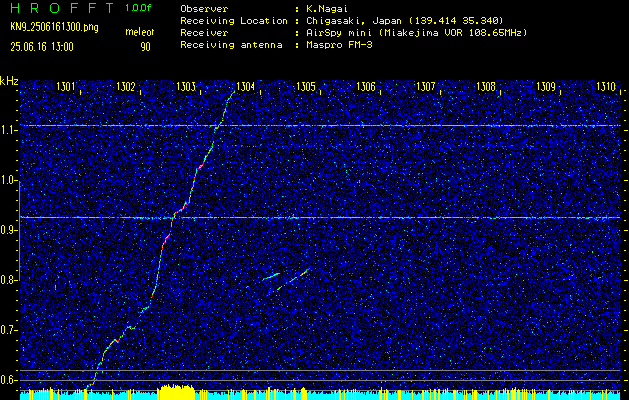Viewport: 629px width, 400px height.
Task: Select the date stamp 25.06.16 13:00
Action: [x=42, y=47]
